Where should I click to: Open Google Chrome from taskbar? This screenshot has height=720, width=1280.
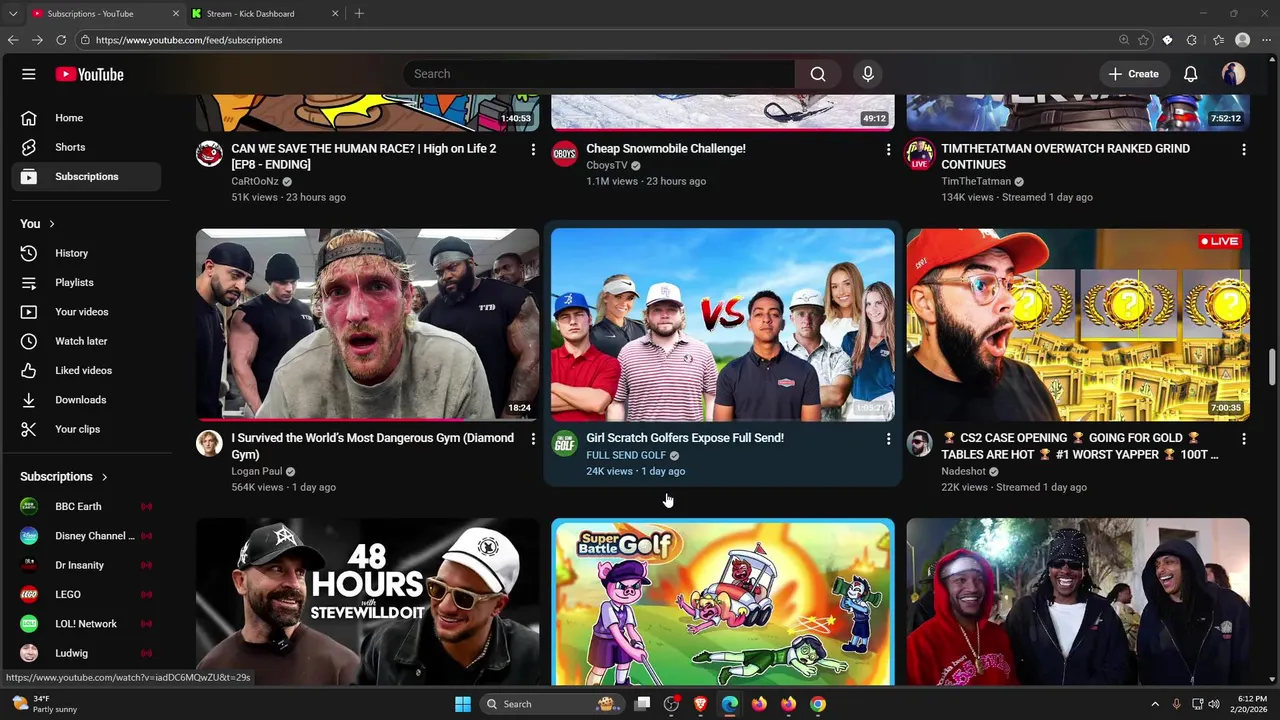coord(818,704)
